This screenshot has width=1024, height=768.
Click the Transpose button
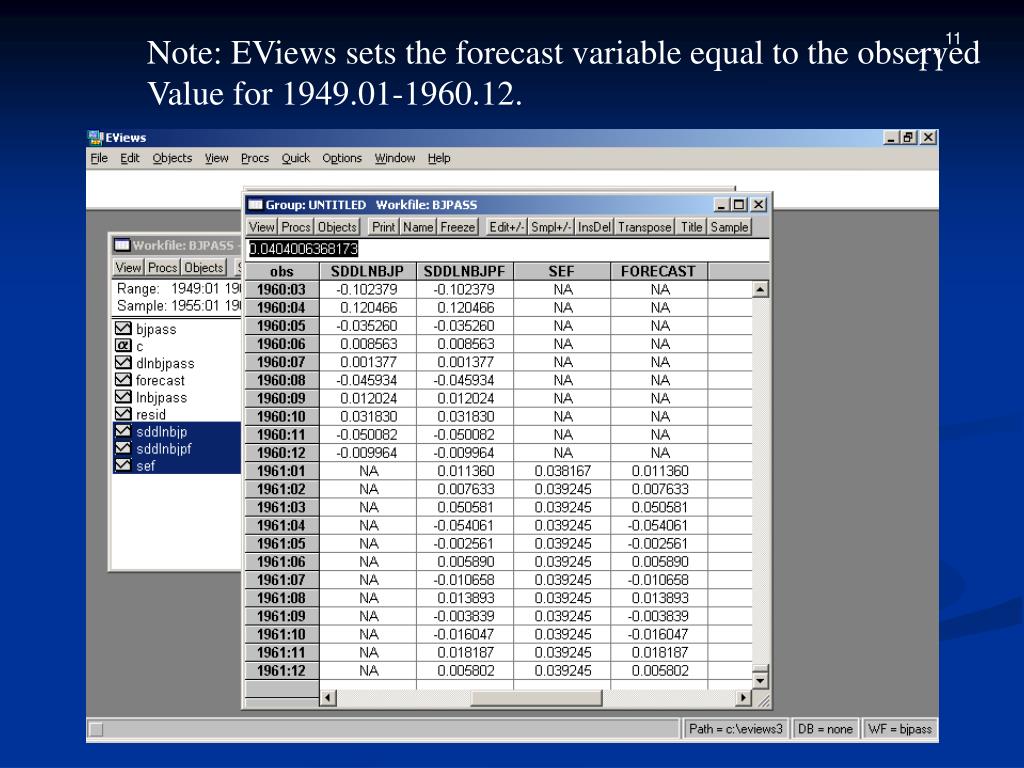coord(644,227)
